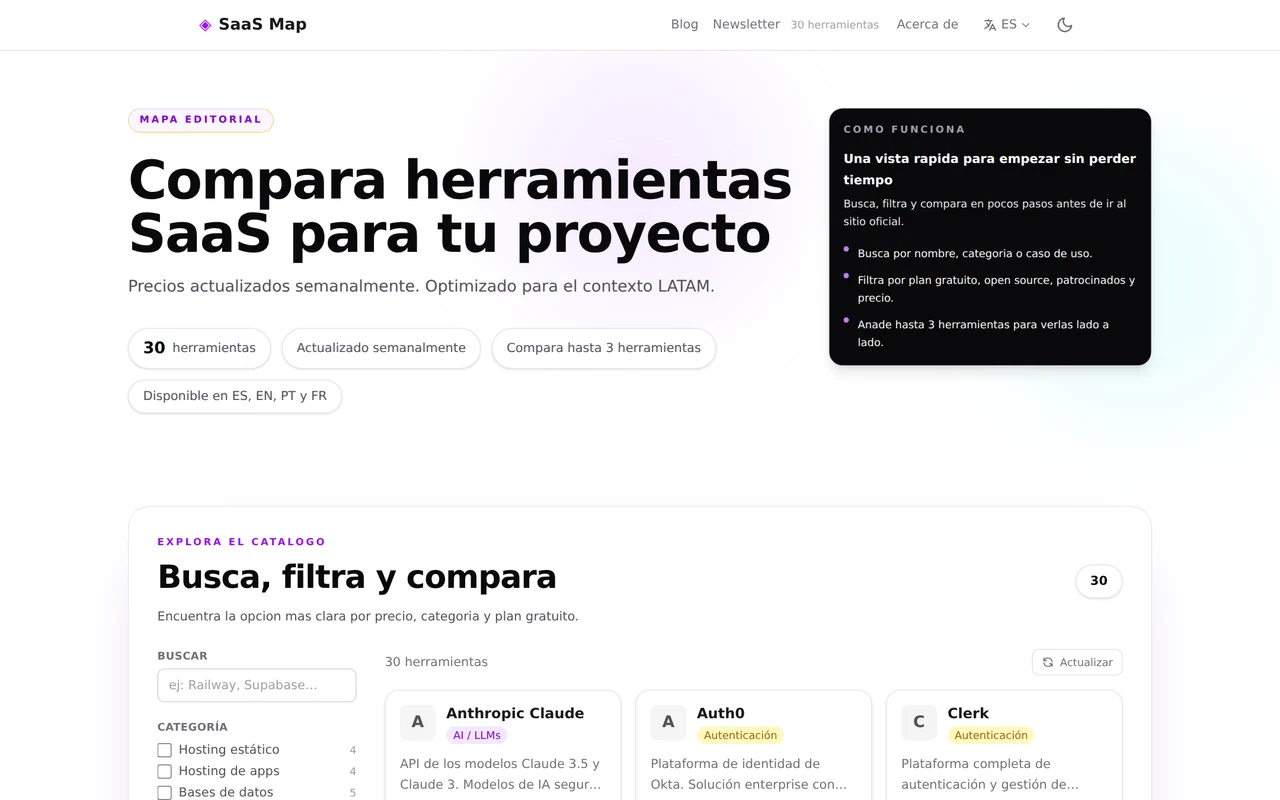Click Clerk's Autenticación tag
The width and height of the screenshot is (1280, 800).
(x=991, y=735)
